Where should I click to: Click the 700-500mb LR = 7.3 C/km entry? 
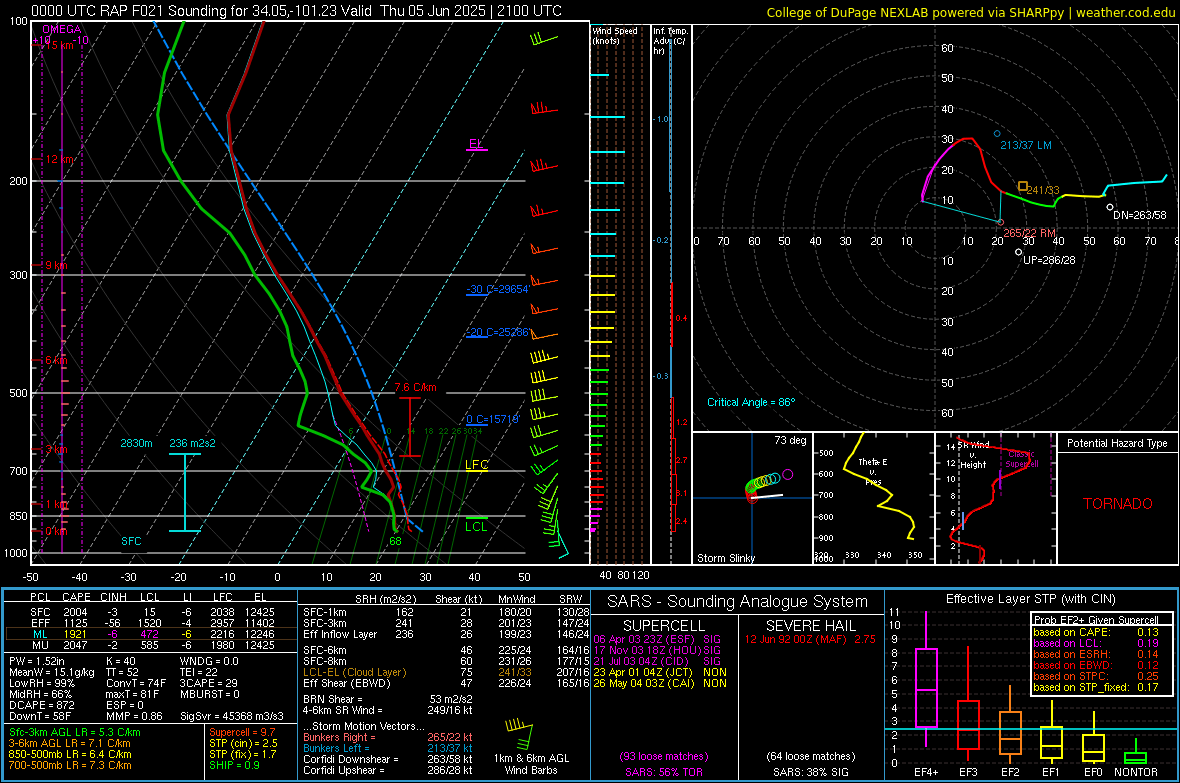point(70,765)
